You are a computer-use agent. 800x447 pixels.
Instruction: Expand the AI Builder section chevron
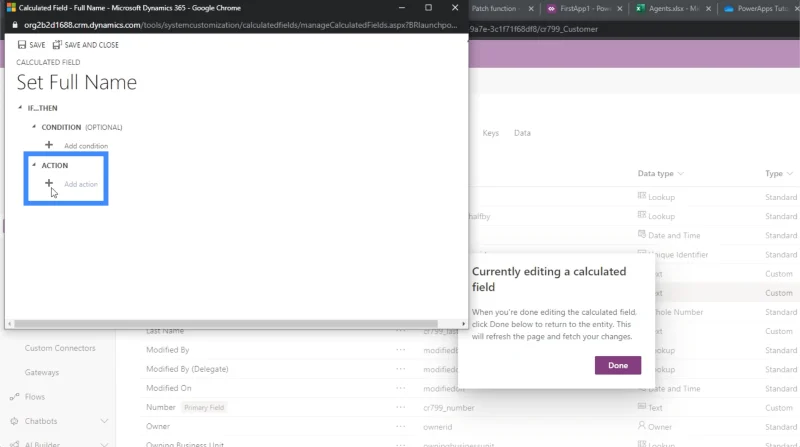tap(104, 444)
